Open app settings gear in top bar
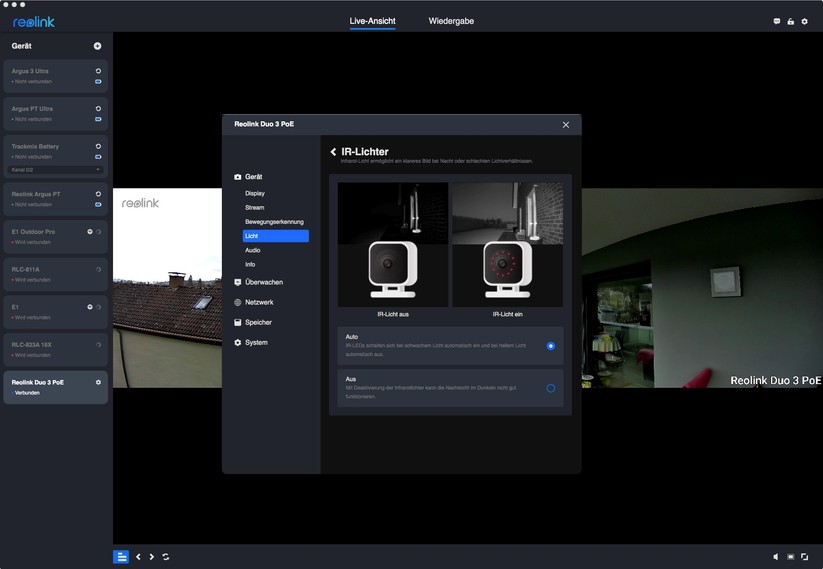This screenshot has width=823, height=569. [804, 21]
